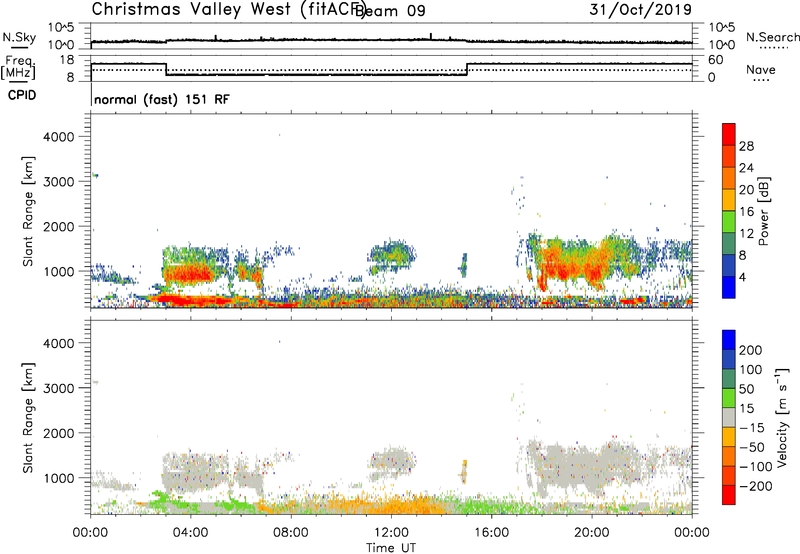Click the gray segment of velocity colorbar
800x554 pixels.
click(x=729, y=417)
